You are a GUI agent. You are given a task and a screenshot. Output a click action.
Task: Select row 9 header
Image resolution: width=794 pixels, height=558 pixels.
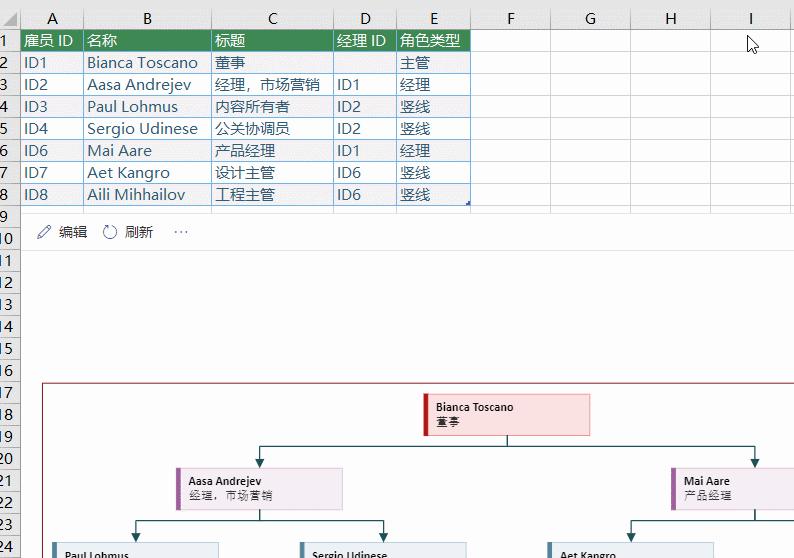pos(10,217)
